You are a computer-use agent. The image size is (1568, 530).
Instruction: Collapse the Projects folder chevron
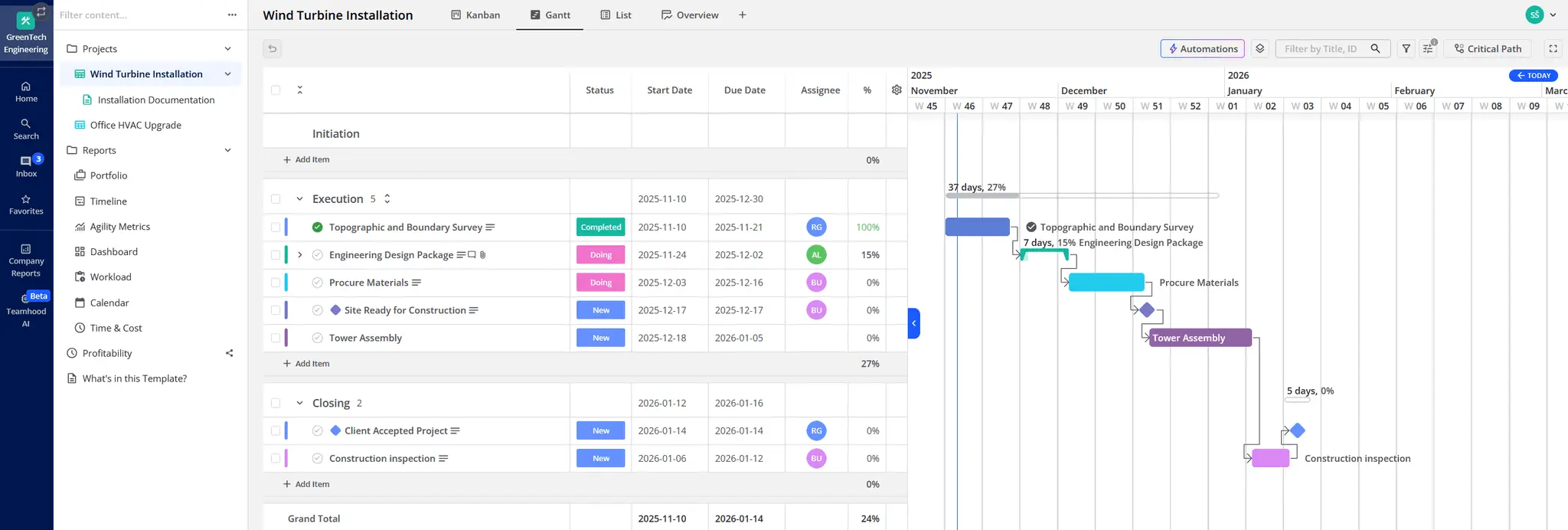click(x=227, y=48)
